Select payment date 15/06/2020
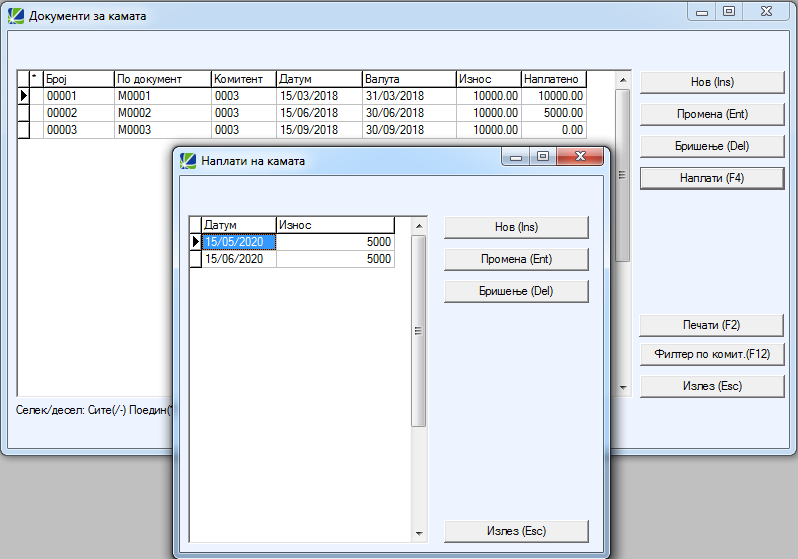Image resolution: width=798 pixels, height=559 pixels. pos(239,259)
